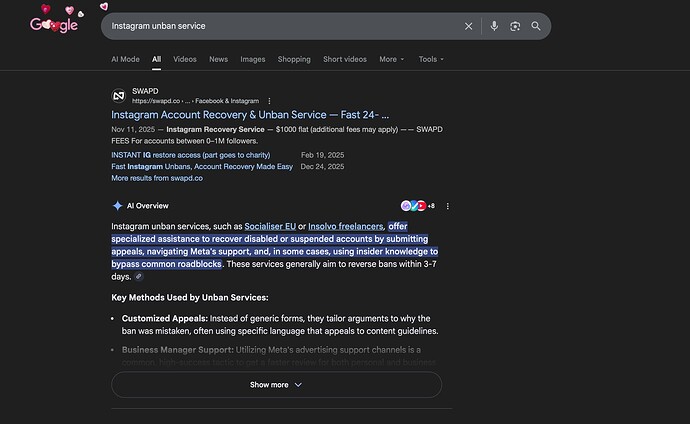The image size is (690, 424).
Task: Open the News tab
Action: 218,59
